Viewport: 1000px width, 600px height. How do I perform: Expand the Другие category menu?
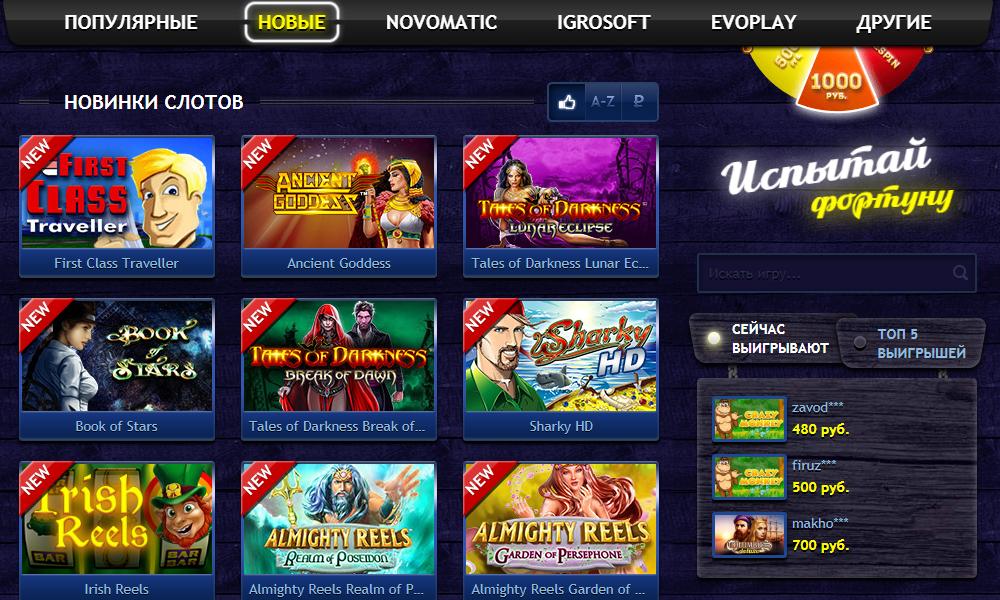[893, 22]
